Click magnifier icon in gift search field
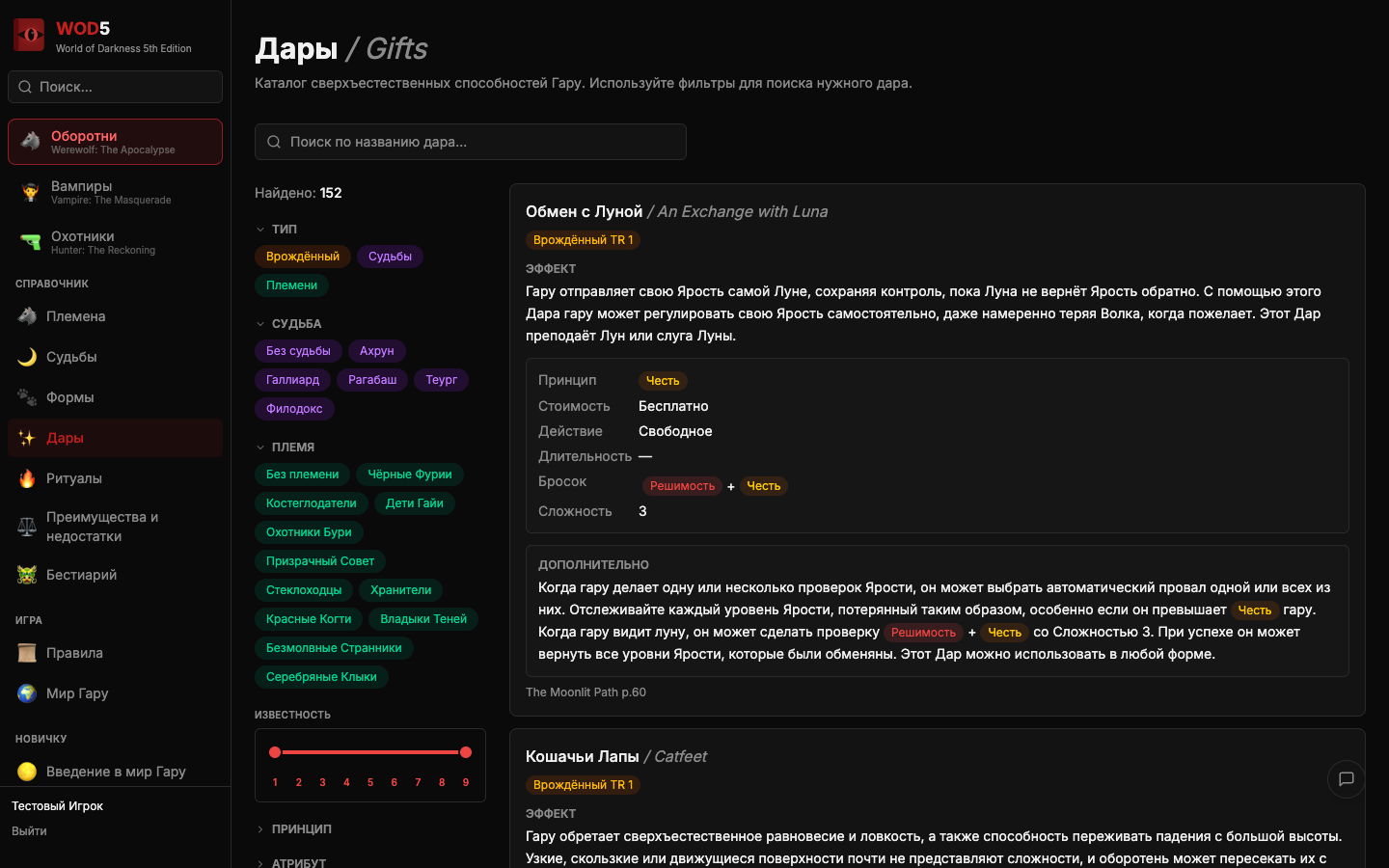1389x868 pixels. [x=274, y=142]
